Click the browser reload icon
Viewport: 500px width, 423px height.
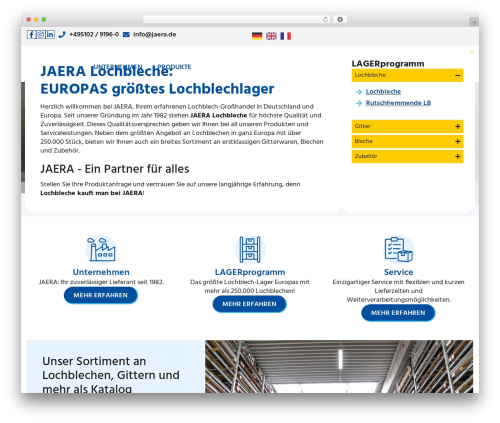325,19
